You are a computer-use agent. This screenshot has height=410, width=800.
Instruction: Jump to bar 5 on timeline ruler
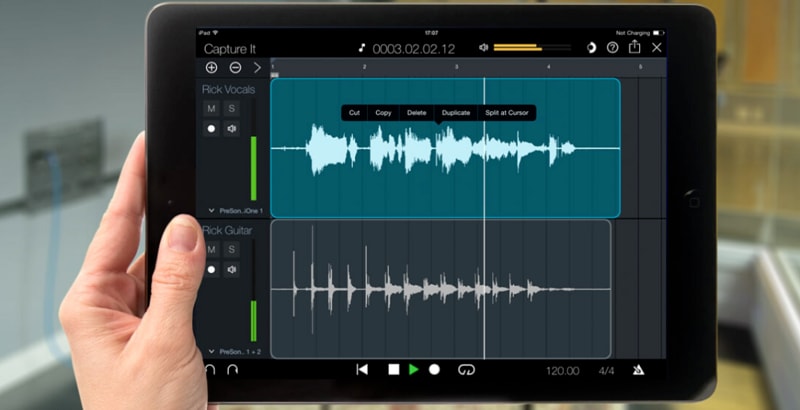640,67
